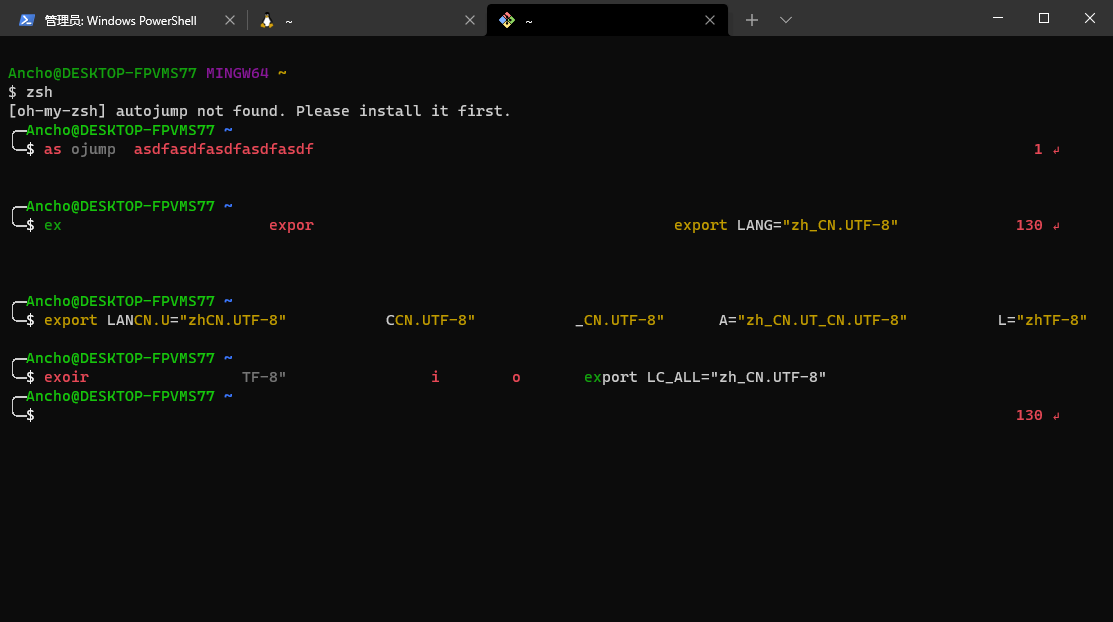Maximize the terminal window
Image resolution: width=1113 pixels, height=622 pixels.
(1042, 18)
